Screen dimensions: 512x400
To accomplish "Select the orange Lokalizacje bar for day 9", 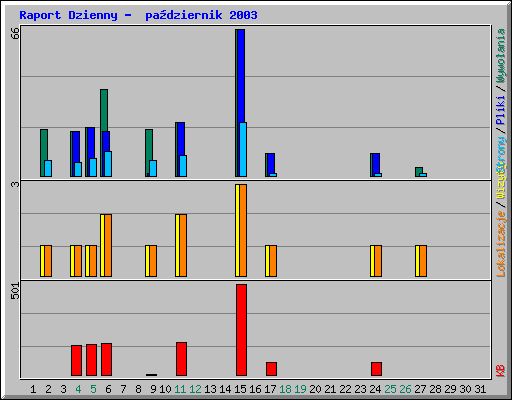I will 153,261.
